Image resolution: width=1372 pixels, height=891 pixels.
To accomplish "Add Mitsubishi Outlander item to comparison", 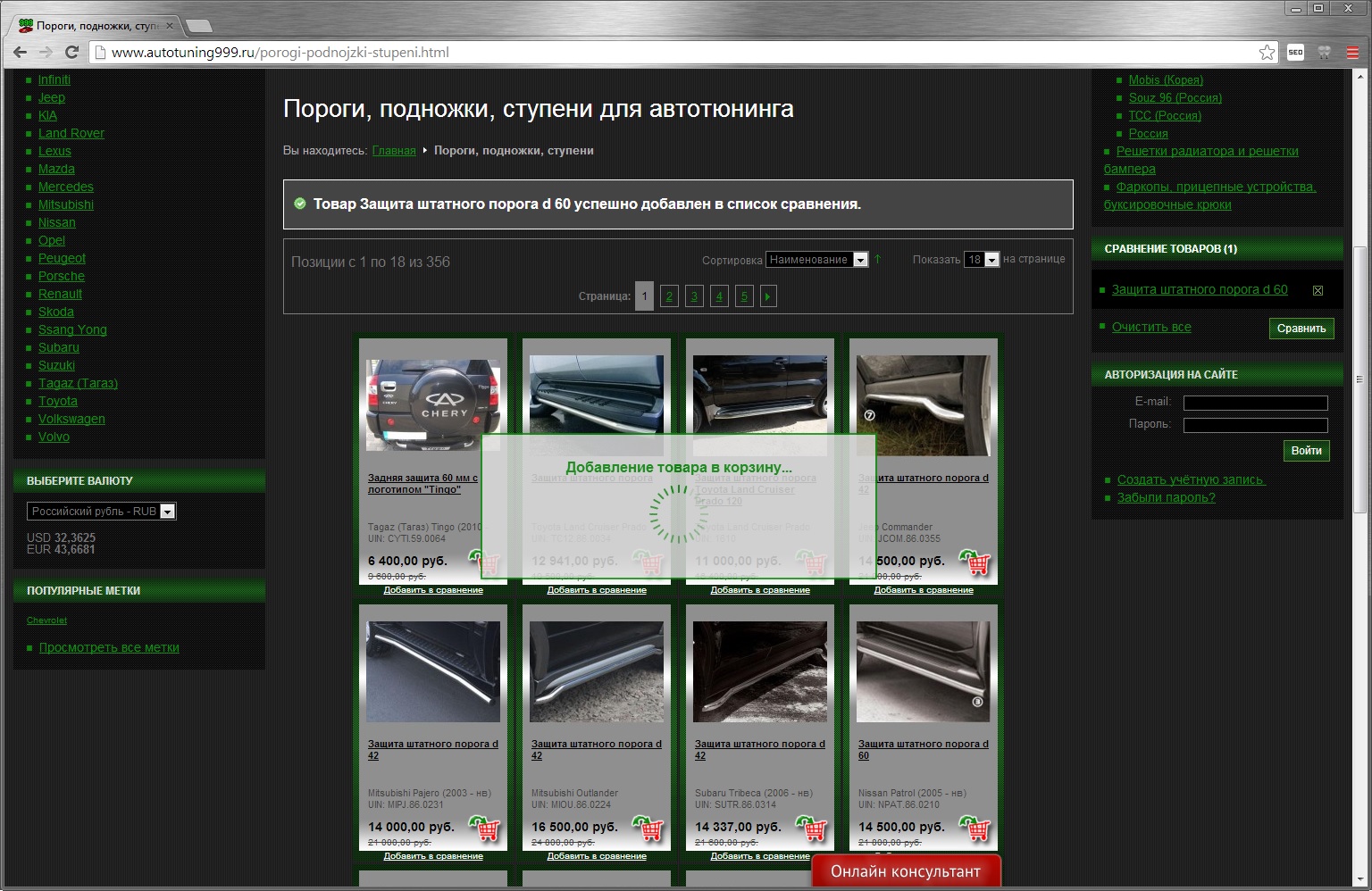I will pos(597,856).
